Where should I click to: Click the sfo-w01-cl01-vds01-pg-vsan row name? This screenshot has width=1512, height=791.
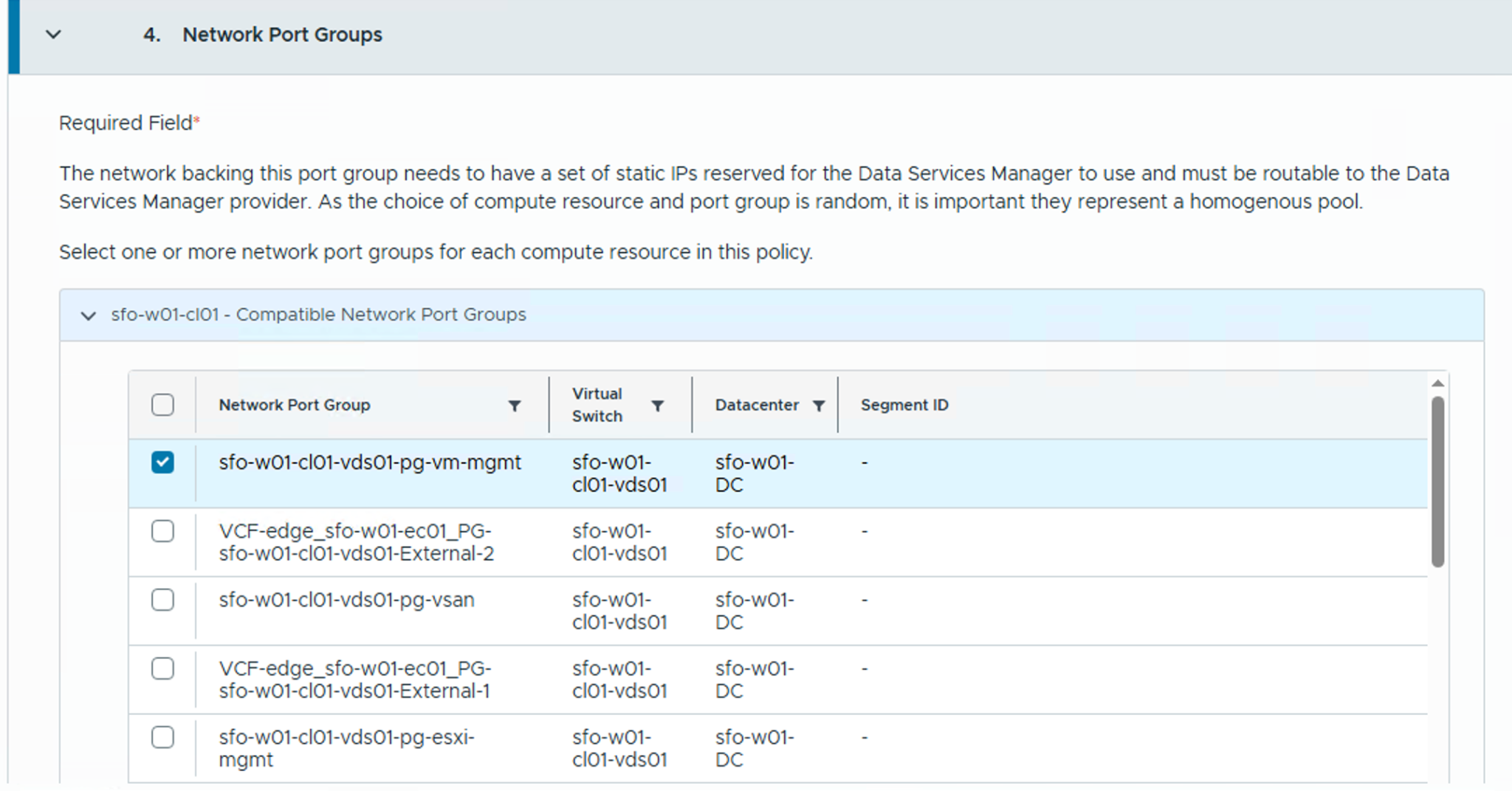(346, 600)
